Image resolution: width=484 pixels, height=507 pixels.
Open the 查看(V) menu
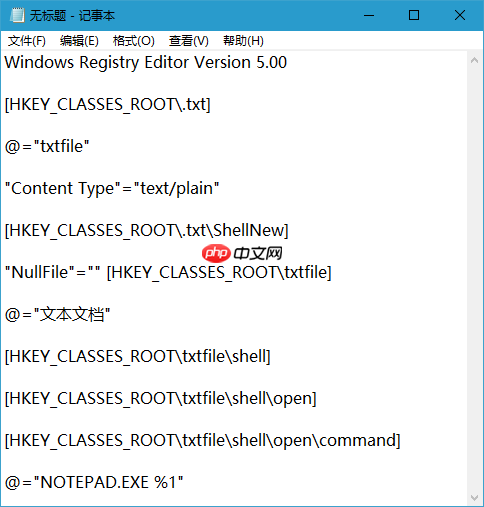(x=189, y=41)
